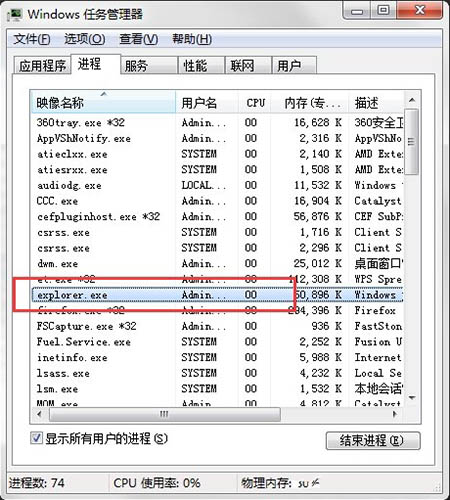Switch to the 进程 tab
Viewport: 450px width, 500px height.
[x=96, y=64]
